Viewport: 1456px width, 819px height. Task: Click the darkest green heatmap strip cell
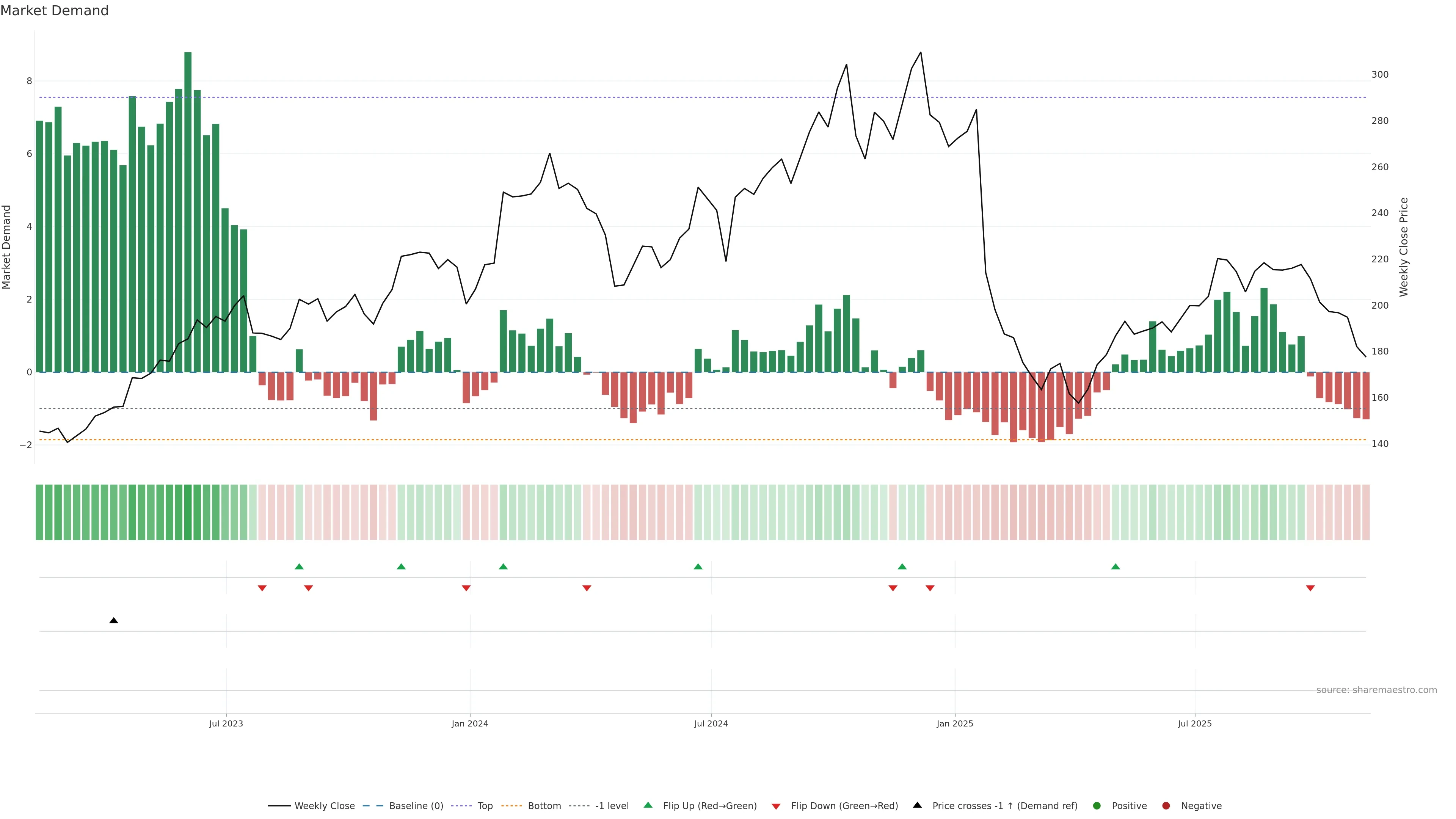(x=188, y=512)
